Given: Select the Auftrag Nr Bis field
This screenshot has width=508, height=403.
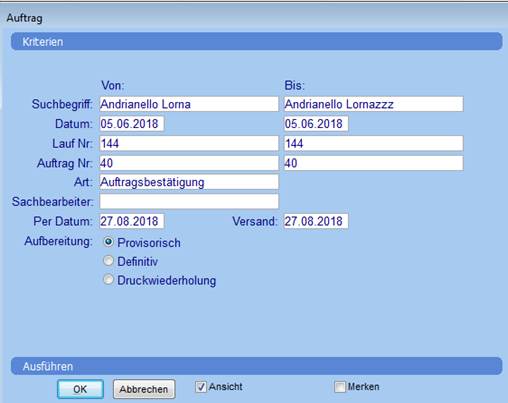Looking at the screenshot, I should click(374, 163).
